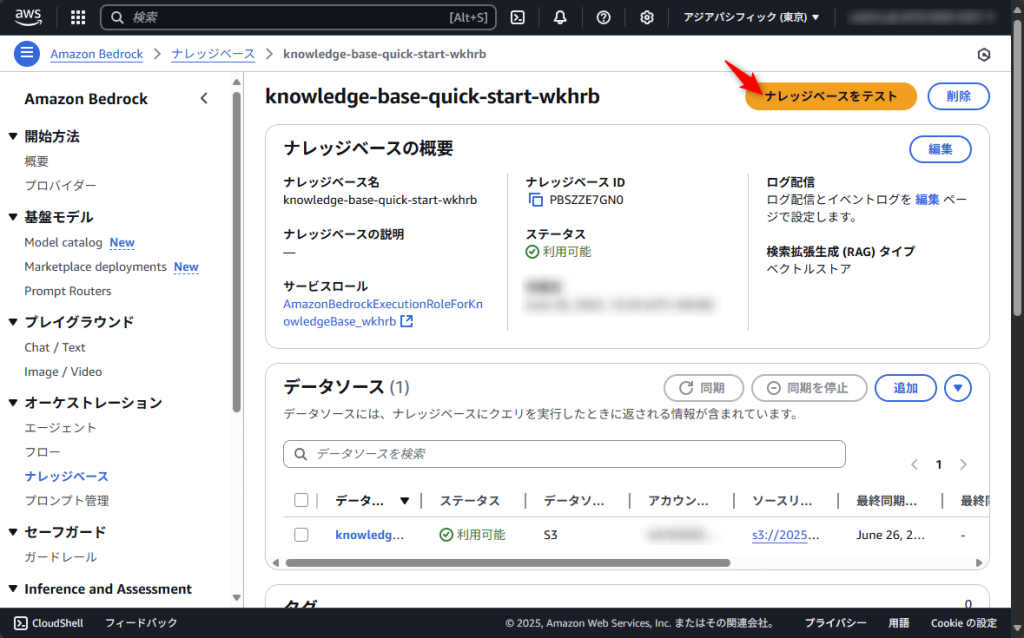Open the knowledg... data source link
This screenshot has height=638, width=1024.
tap(370, 535)
